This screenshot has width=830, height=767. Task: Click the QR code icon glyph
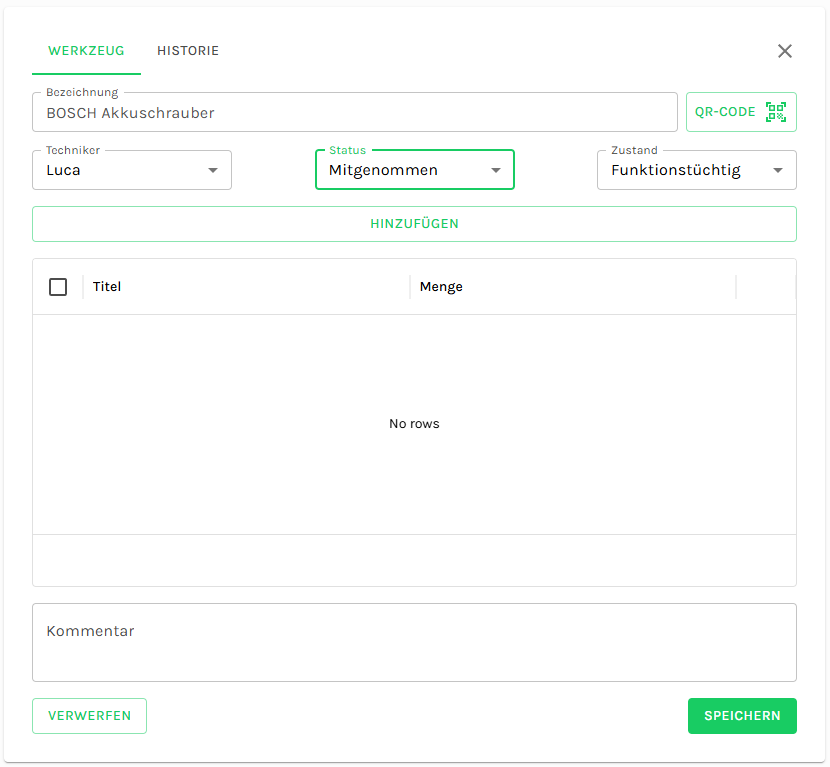(x=776, y=112)
